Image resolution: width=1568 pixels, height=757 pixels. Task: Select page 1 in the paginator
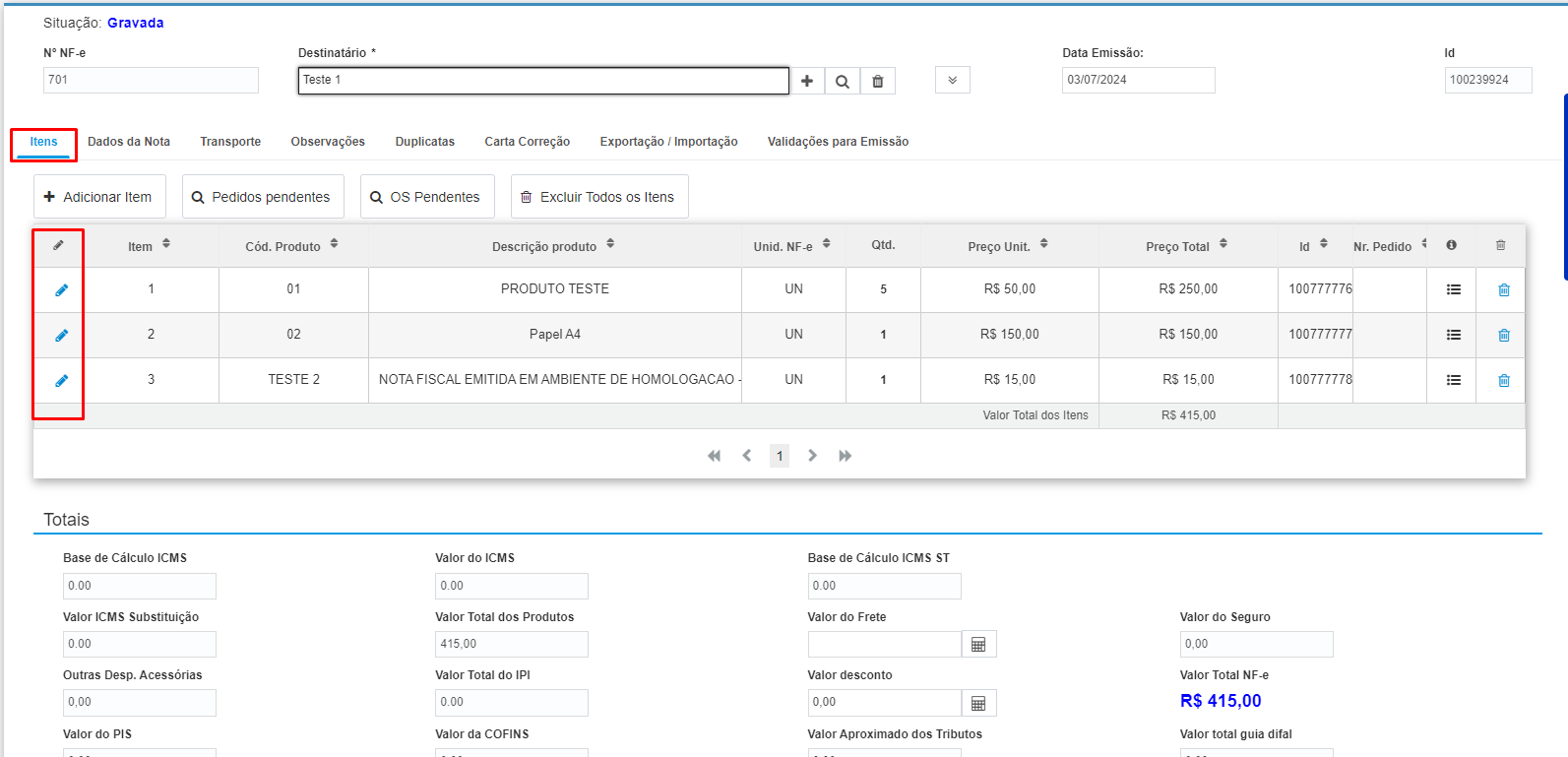pyautogui.click(x=780, y=456)
